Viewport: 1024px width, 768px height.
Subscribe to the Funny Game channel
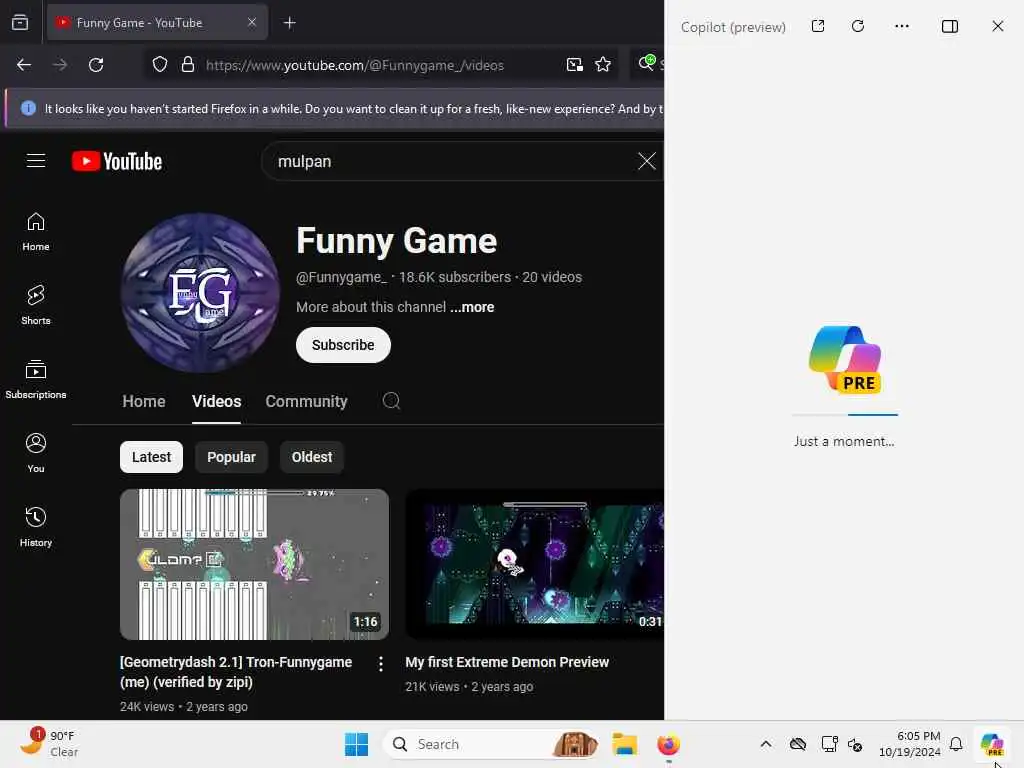pyautogui.click(x=343, y=345)
